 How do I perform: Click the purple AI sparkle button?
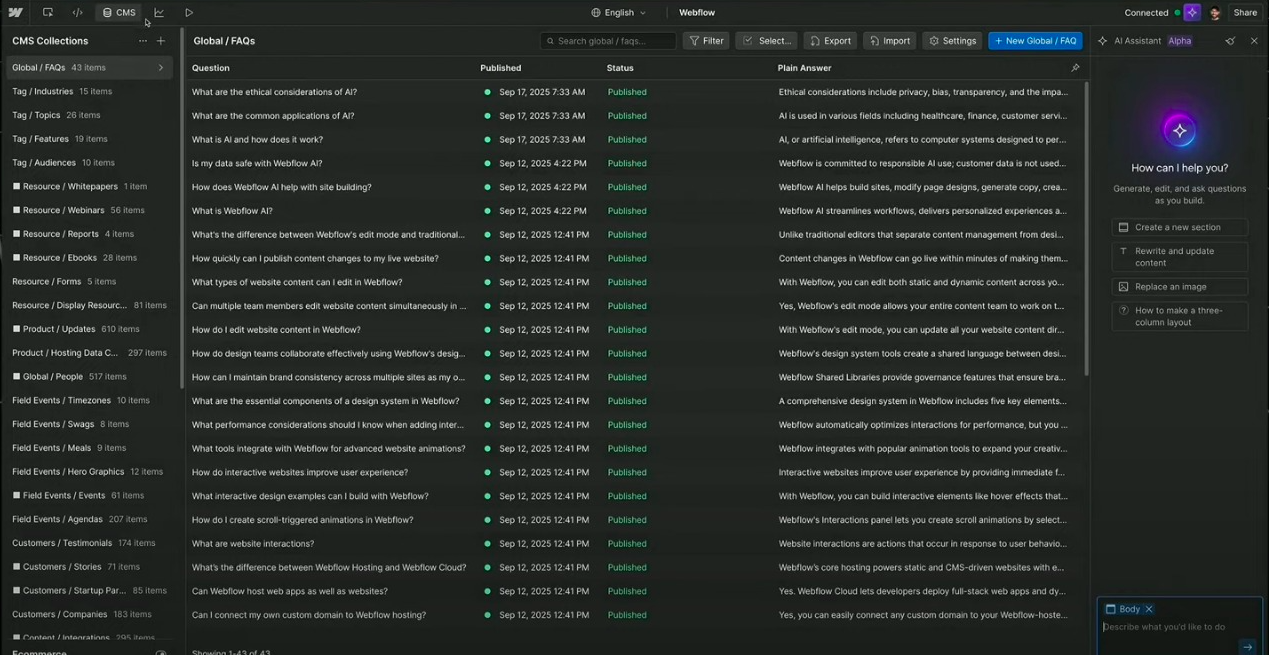[x=1192, y=13]
